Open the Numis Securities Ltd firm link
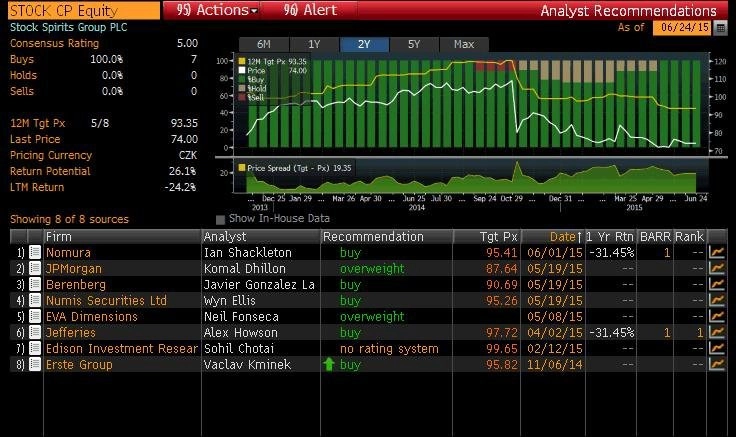The height and width of the screenshot is (437, 736). [x=107, y=300]
